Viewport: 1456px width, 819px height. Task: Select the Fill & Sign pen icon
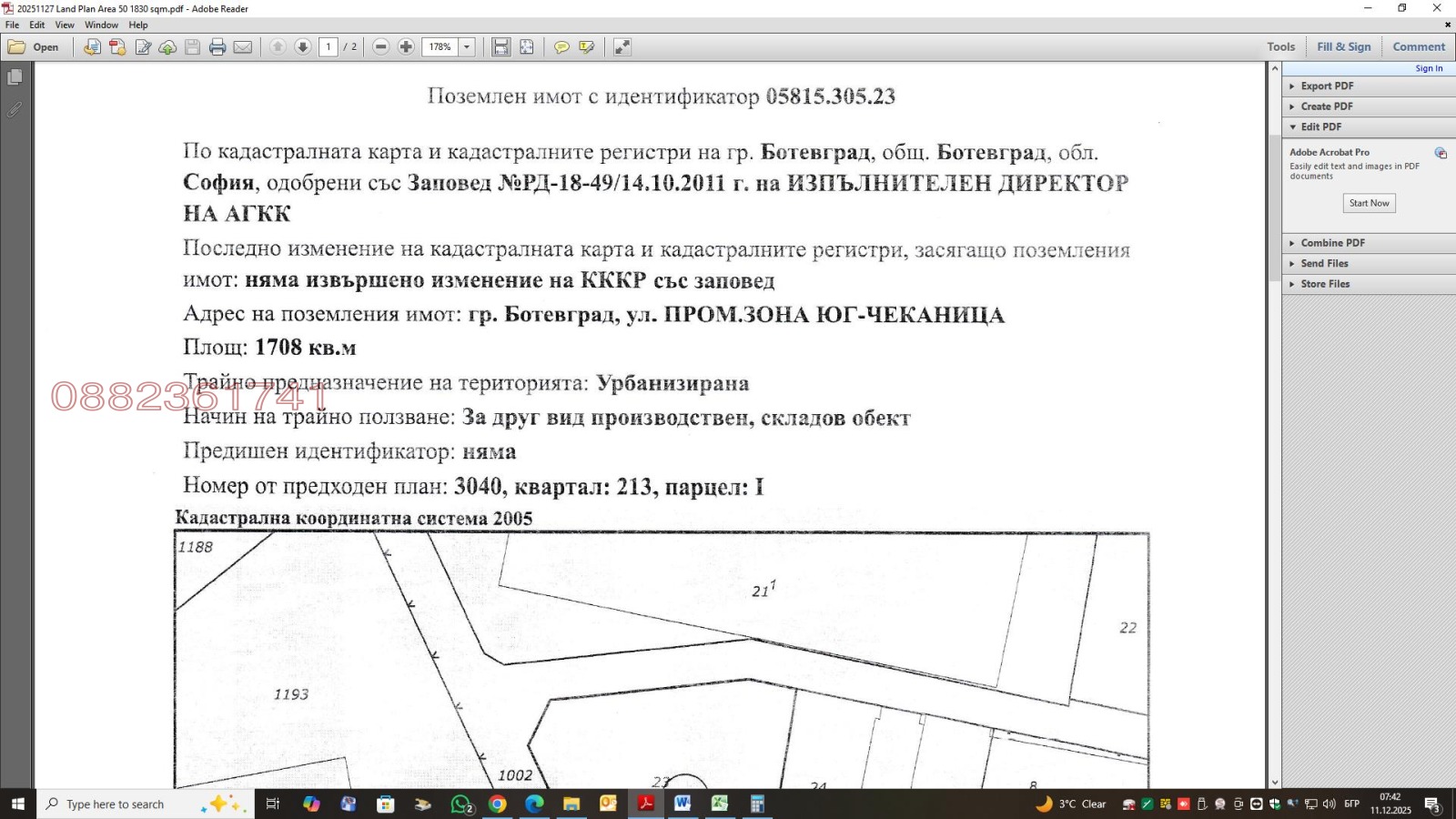point(585,46)
